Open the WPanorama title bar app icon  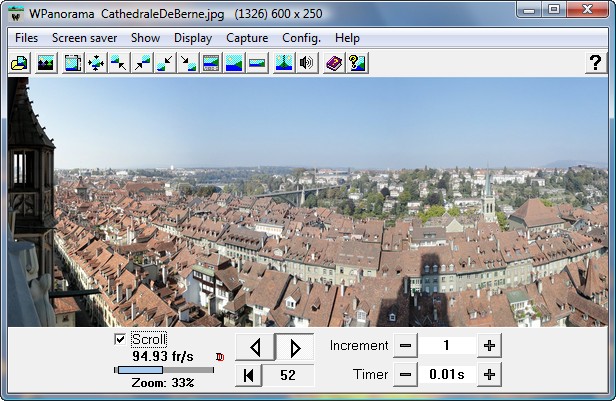pyautogui.click(x=16, y=15)
